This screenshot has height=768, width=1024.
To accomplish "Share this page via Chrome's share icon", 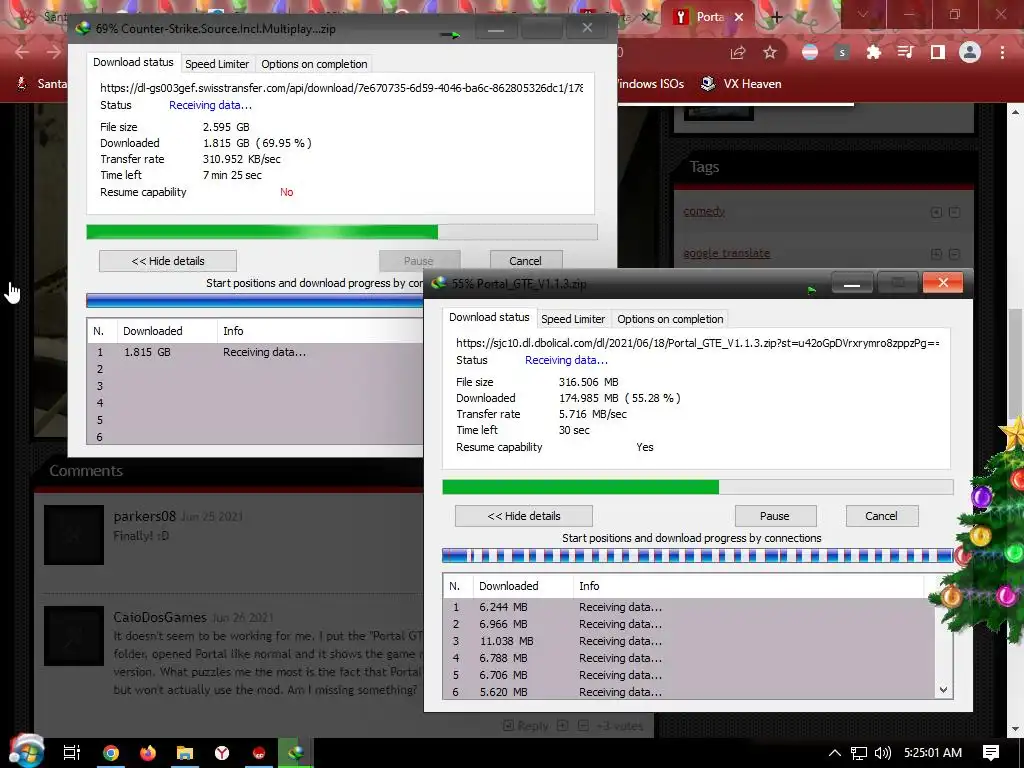I will pyautogui.click(x=738, y=52).
